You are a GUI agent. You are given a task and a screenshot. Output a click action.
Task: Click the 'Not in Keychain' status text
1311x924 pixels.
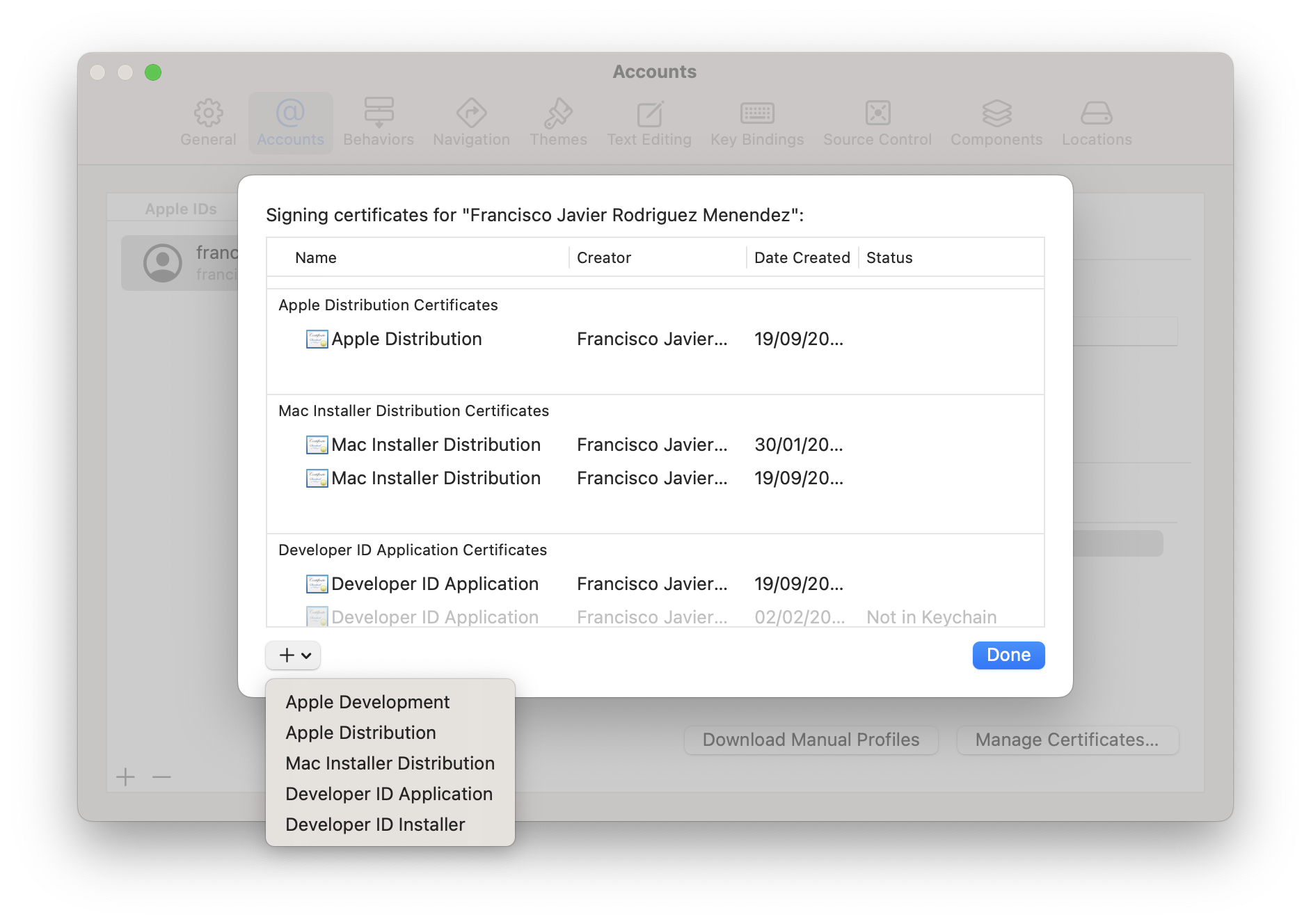931,617
